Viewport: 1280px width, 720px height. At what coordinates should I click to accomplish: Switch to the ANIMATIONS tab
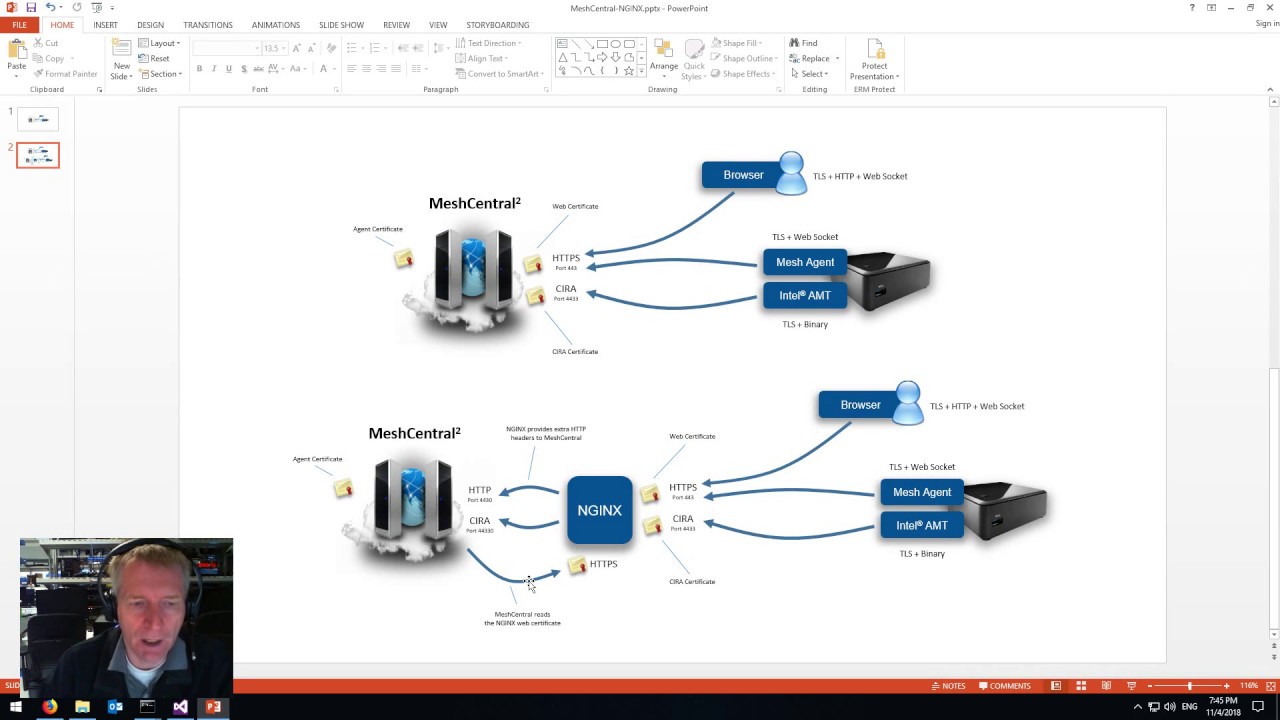tap(276, 25)
